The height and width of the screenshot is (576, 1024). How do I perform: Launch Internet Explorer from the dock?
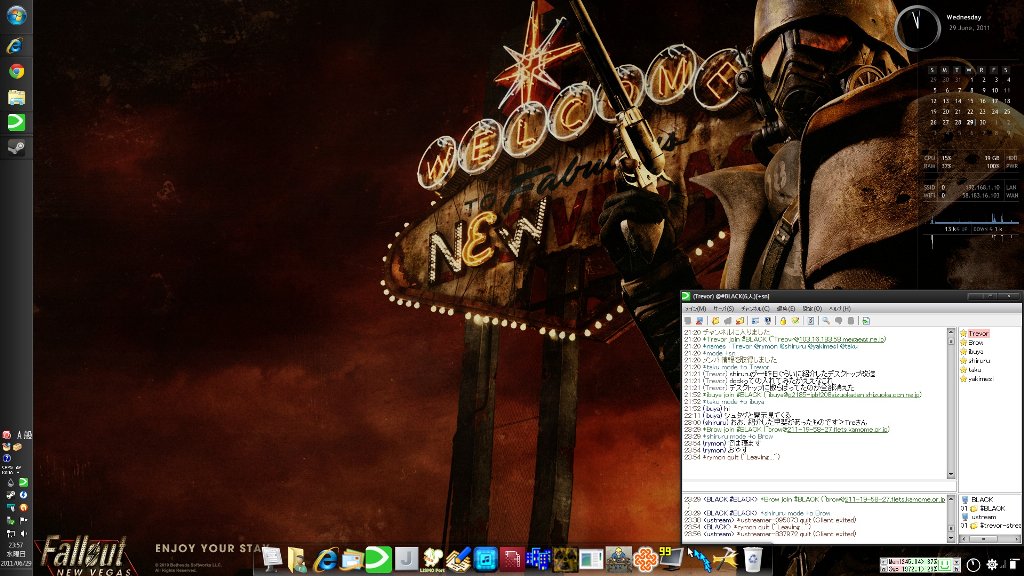[x=325, y=560]
